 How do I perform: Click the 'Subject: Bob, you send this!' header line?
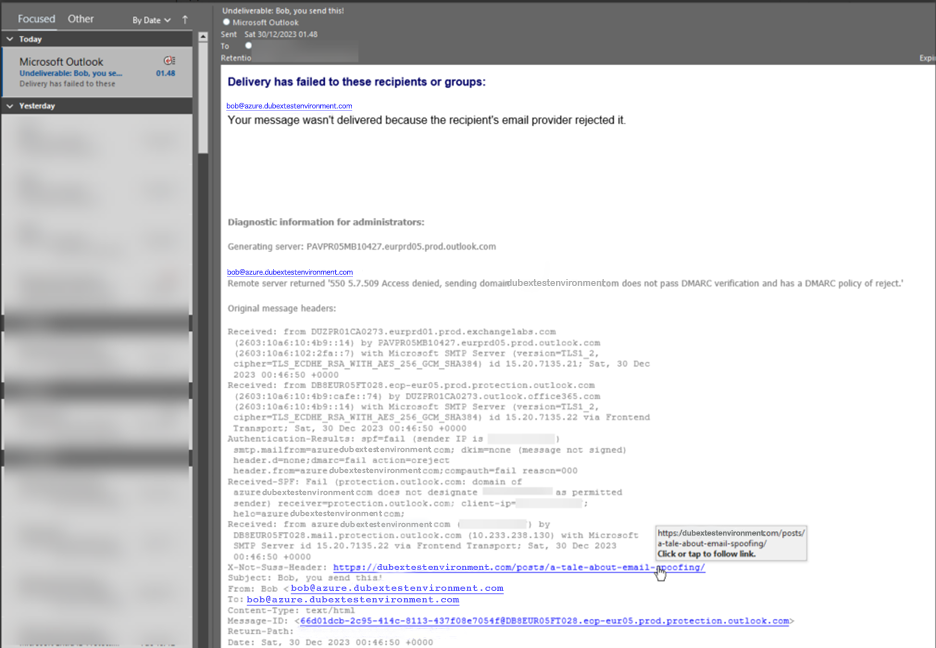coord(304,578)
